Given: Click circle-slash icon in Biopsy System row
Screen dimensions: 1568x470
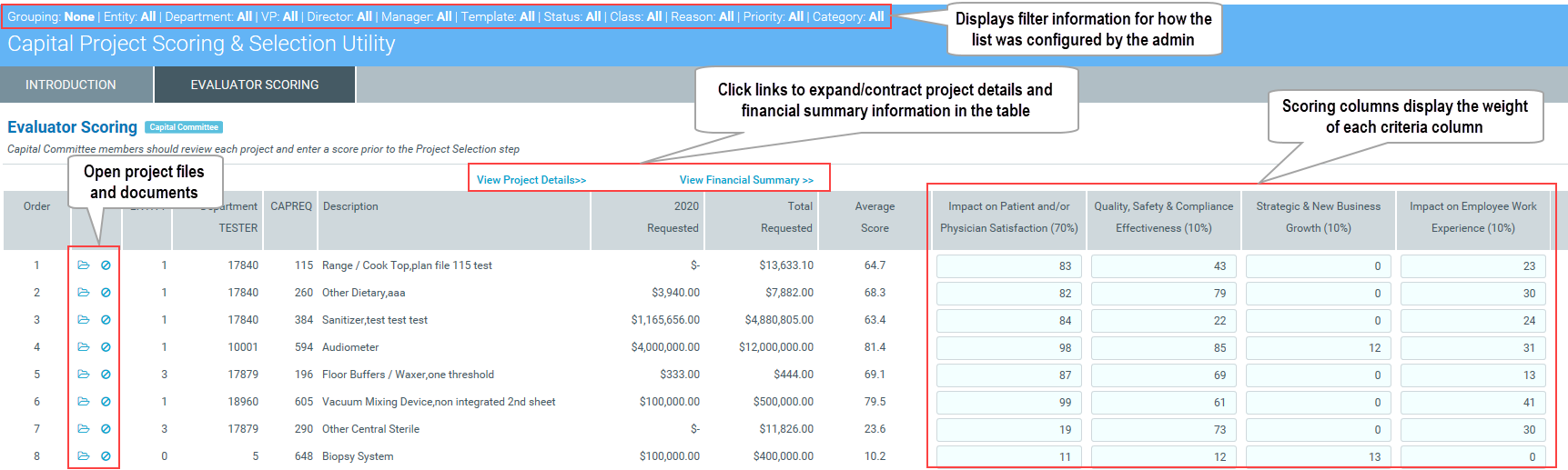Looking at the screenshot, I should 106,456.
